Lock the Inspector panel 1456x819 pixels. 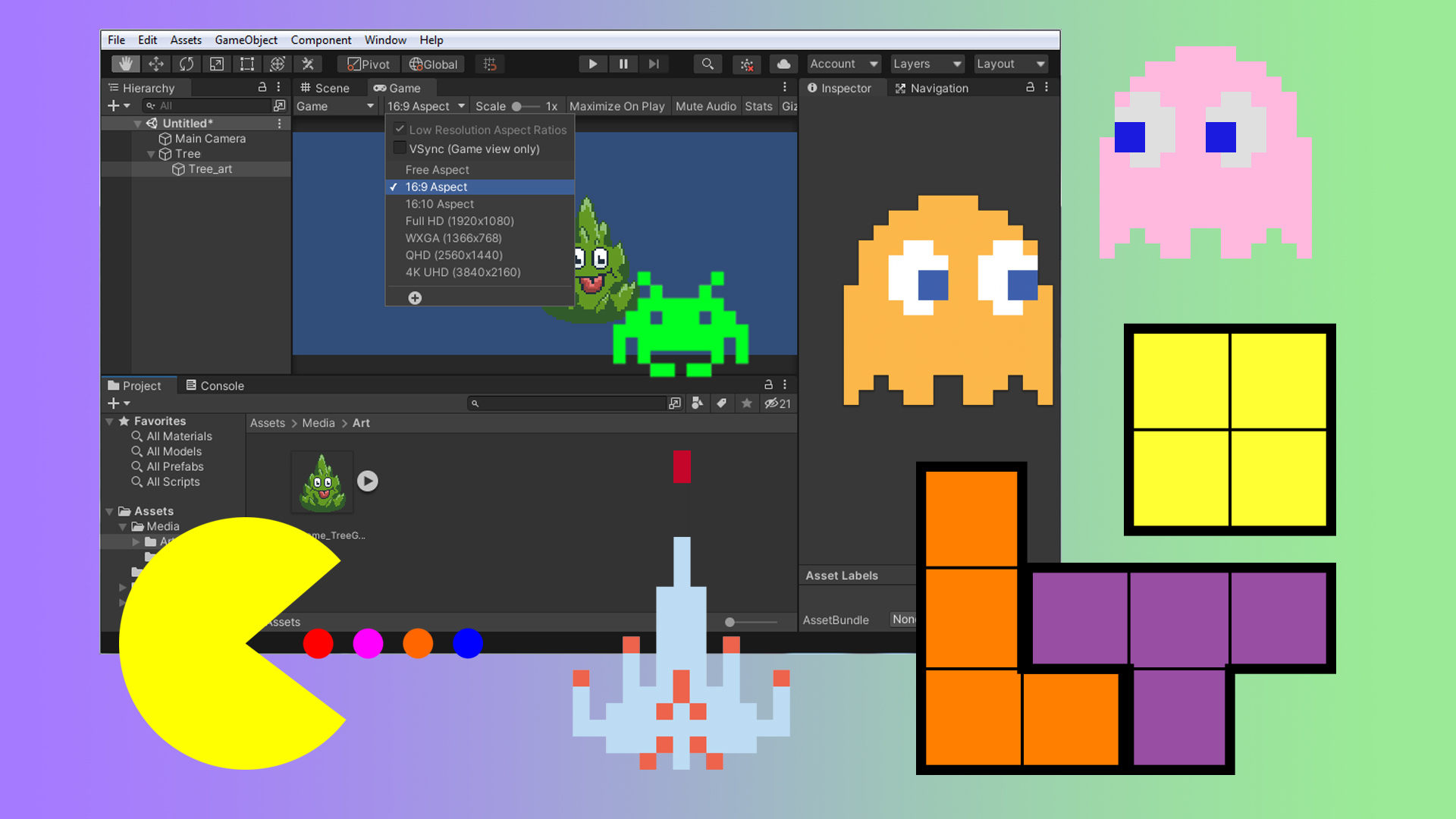1030,87
